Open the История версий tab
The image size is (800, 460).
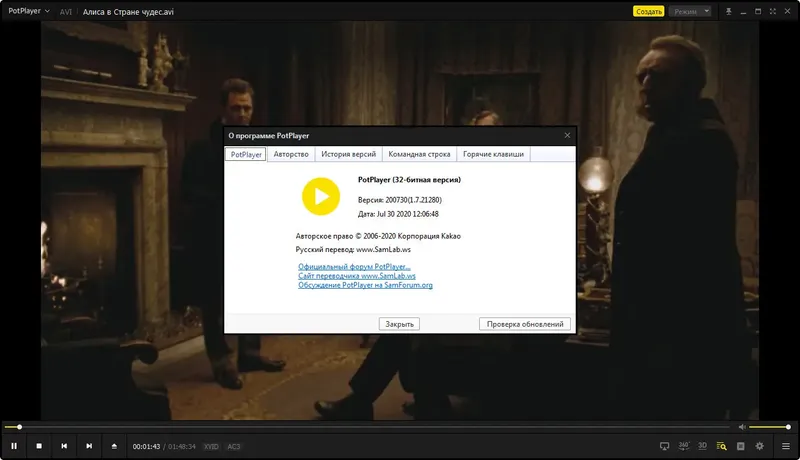coord(348,154)
